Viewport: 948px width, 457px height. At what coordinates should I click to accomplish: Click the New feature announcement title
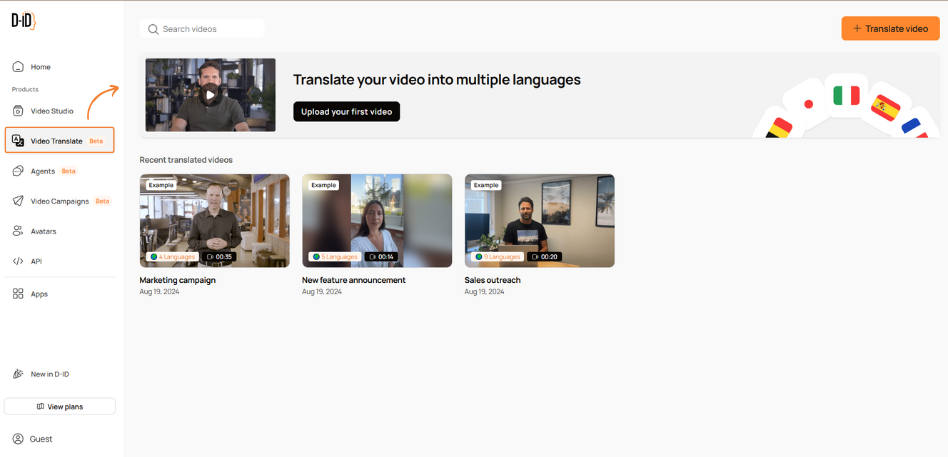[354, 280]
